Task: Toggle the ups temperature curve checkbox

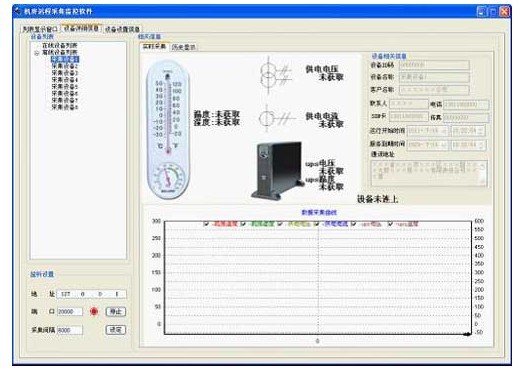Action: coord(390,224)
